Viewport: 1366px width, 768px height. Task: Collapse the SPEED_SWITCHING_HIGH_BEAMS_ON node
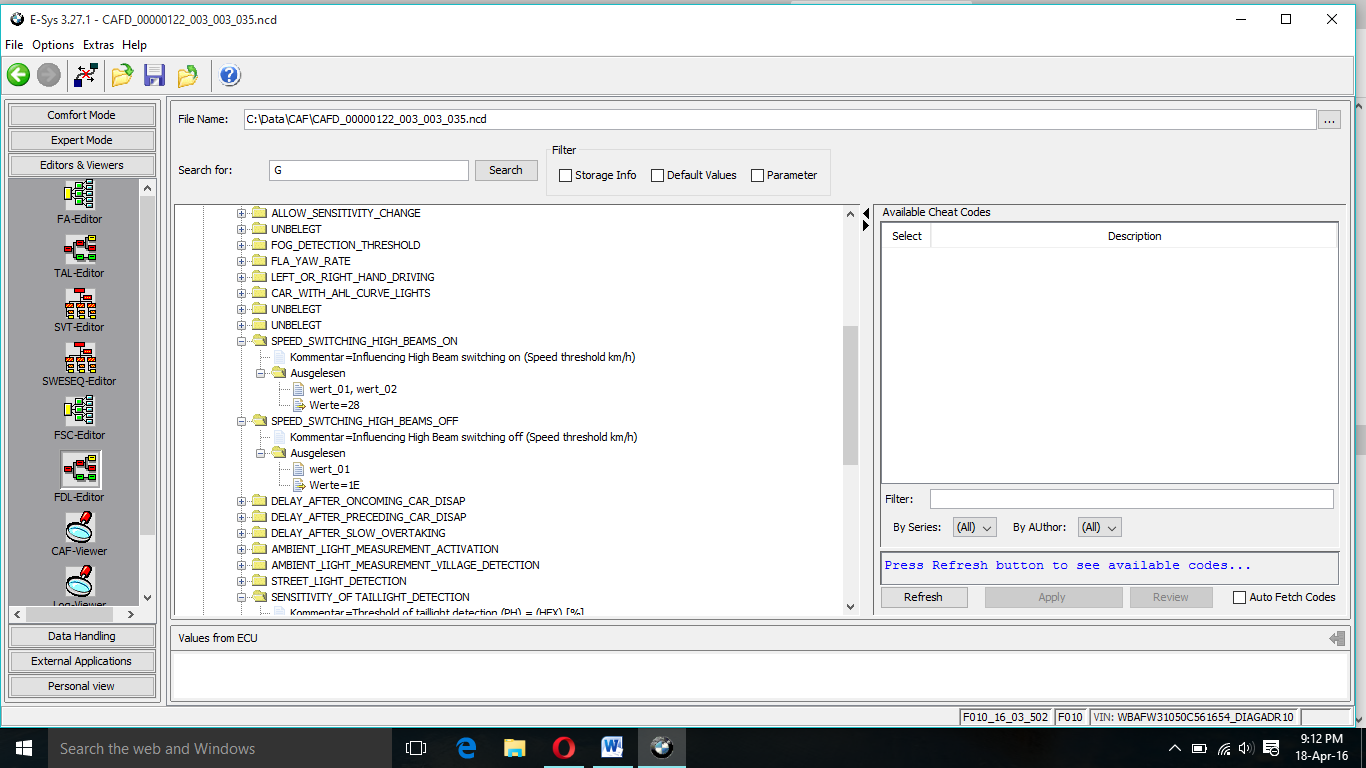click(x=241, y=341)
